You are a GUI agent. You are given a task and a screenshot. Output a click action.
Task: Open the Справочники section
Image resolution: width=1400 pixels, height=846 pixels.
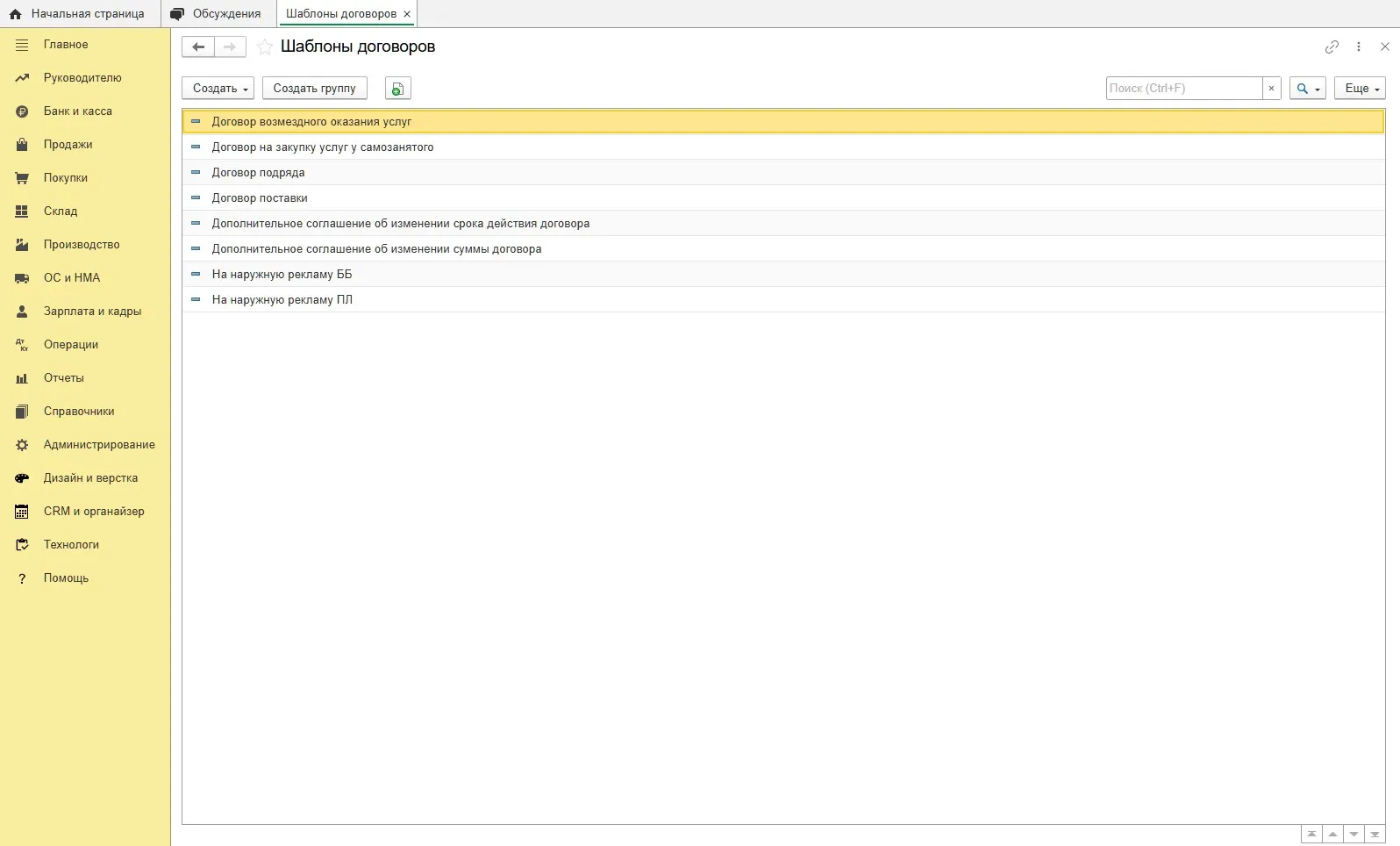click(x=85, y=412)
